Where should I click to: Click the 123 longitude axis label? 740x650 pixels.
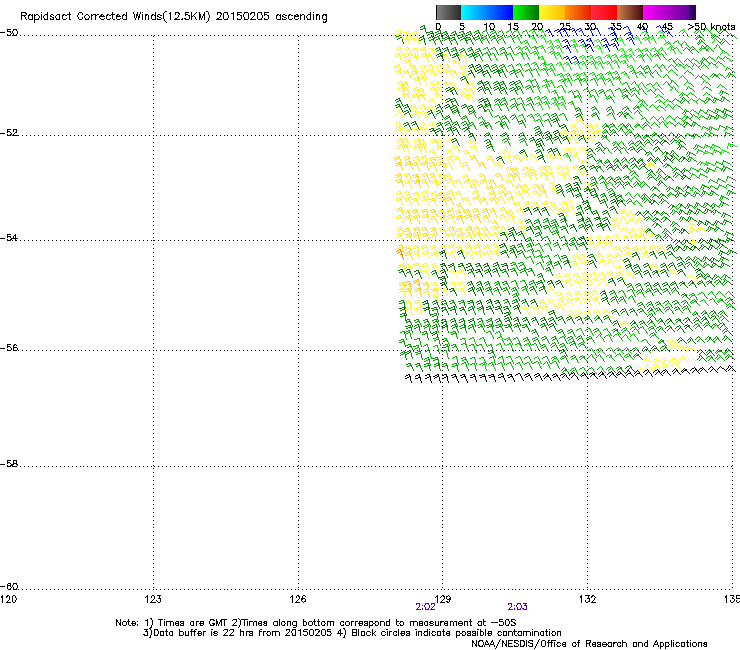153,599
